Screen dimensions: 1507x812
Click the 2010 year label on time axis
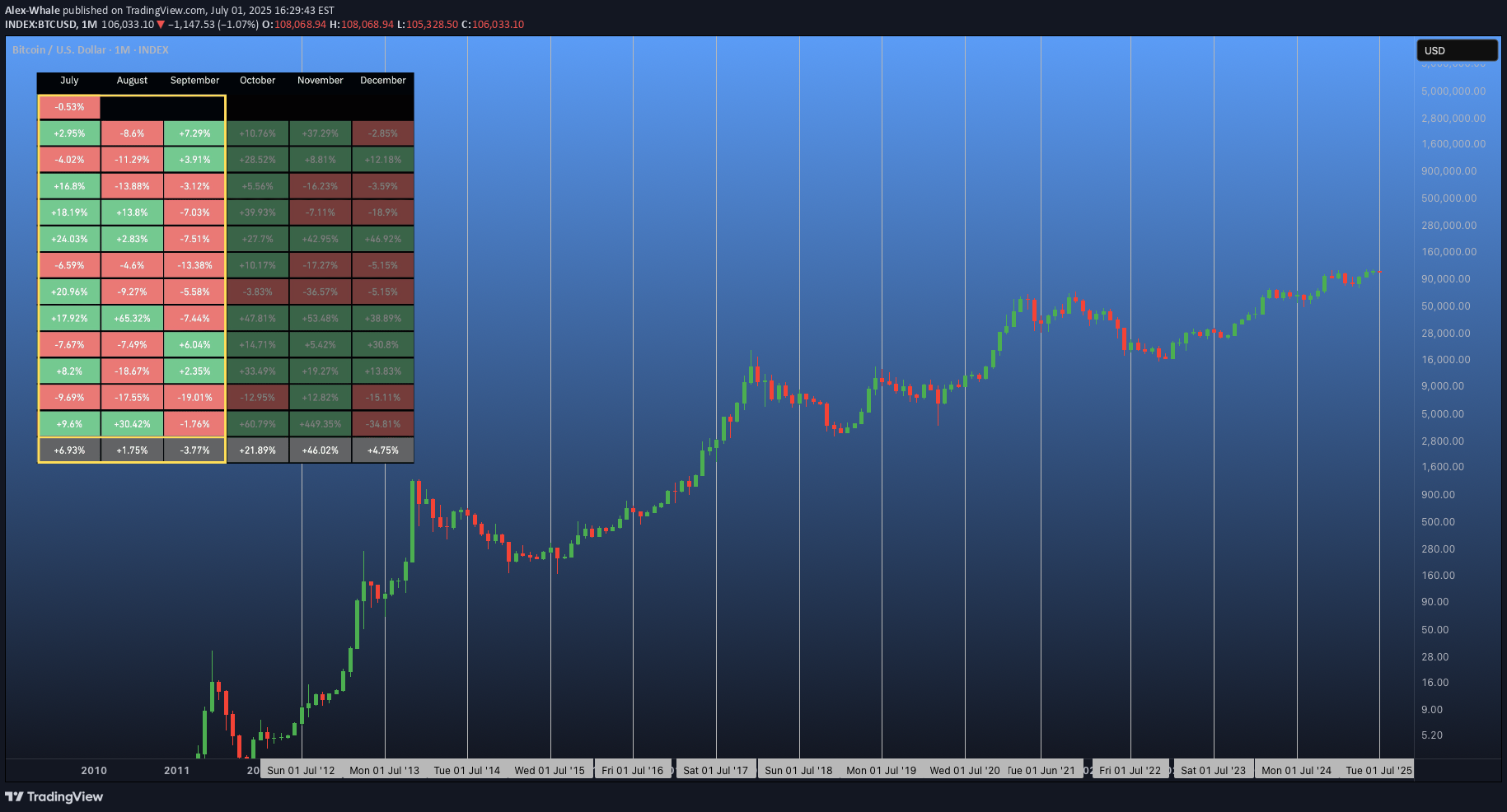pos(94,771)
